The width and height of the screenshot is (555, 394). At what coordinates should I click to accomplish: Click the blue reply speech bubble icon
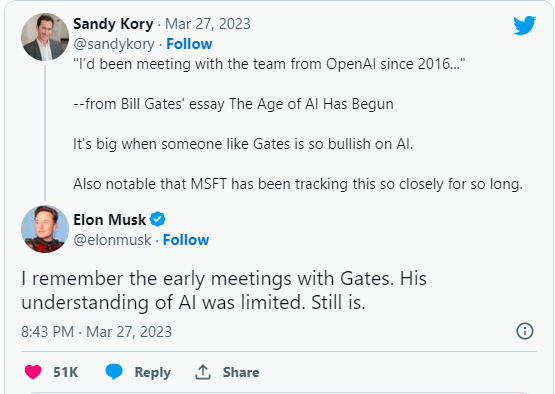pyautogui.click(x=114, y=372)
